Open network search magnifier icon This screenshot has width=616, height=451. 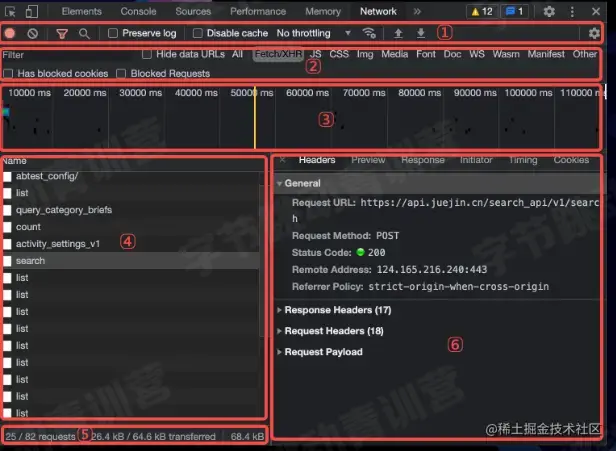coord(84,34)
